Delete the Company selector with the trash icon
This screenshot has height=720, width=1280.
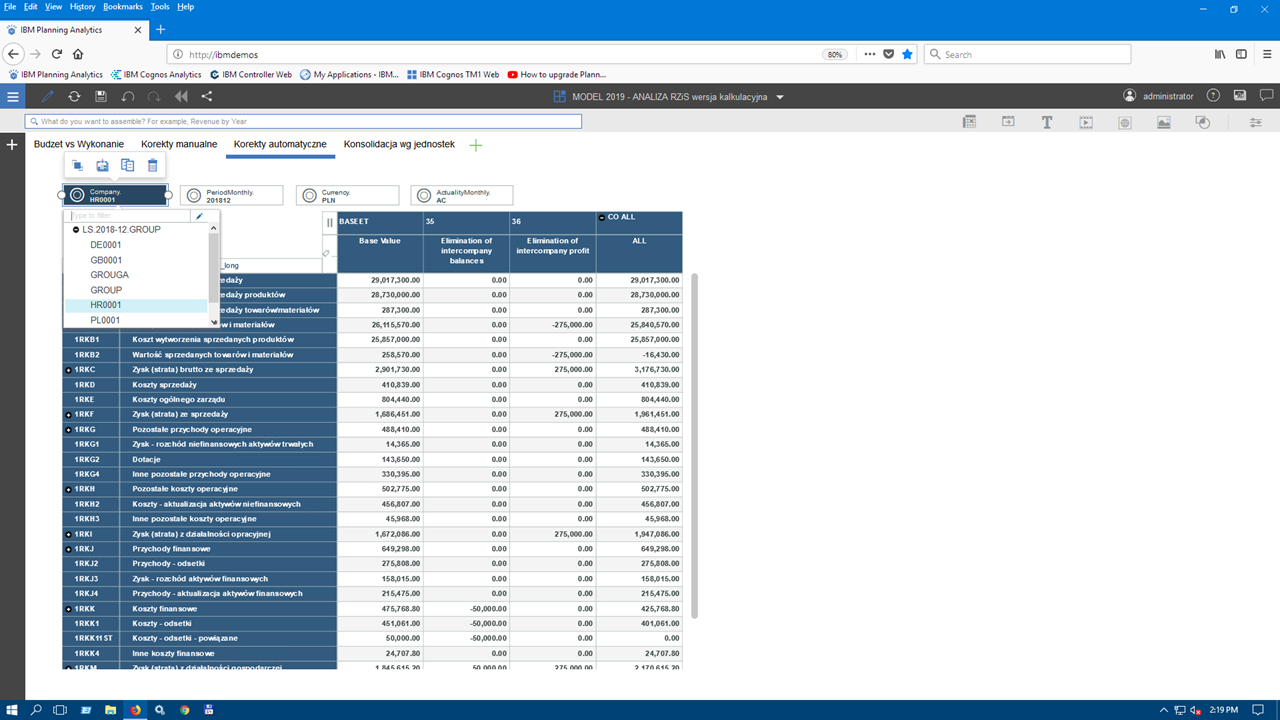[x=152, y=165]
